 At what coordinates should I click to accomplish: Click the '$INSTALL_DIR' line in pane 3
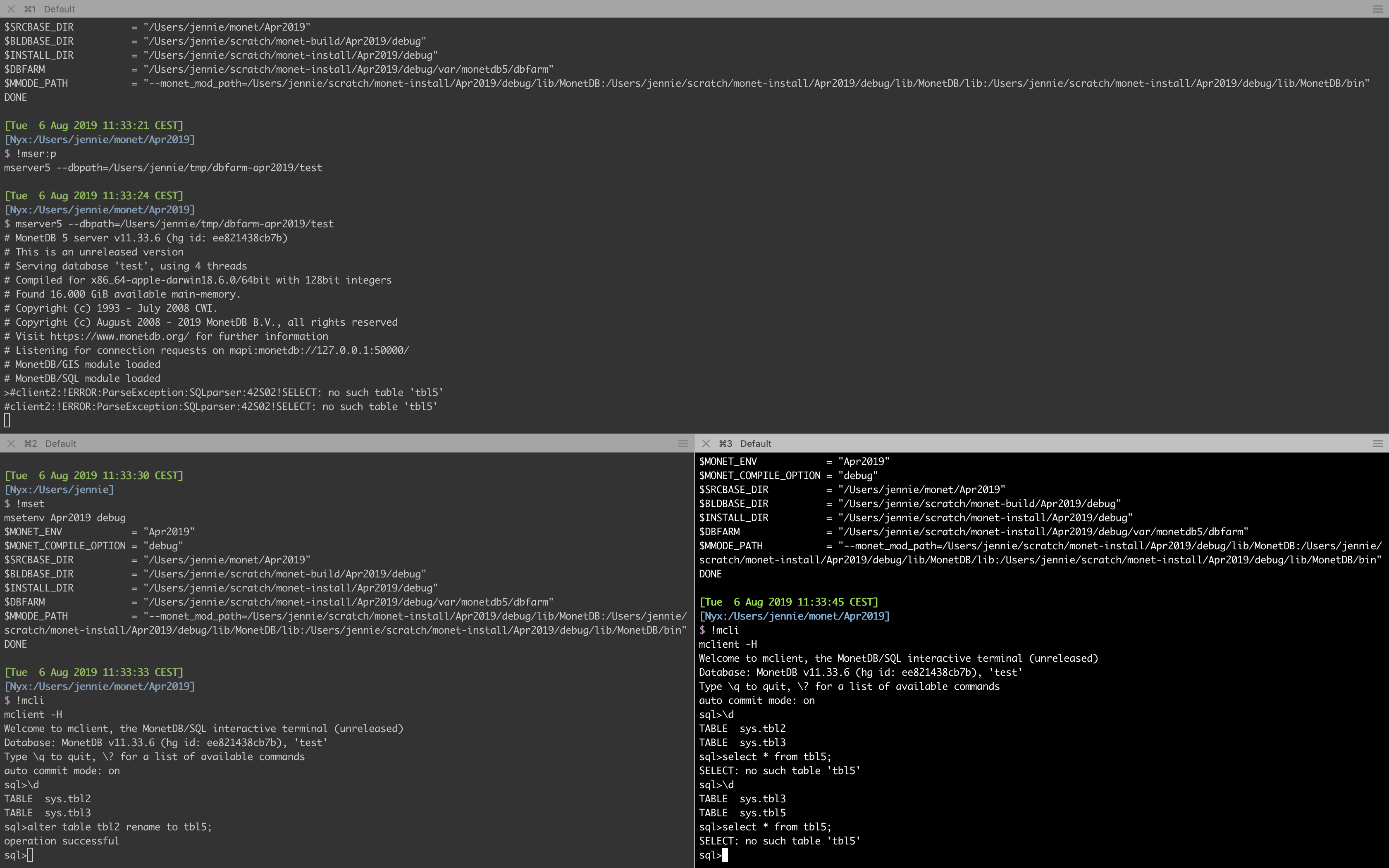coord(916,518)
